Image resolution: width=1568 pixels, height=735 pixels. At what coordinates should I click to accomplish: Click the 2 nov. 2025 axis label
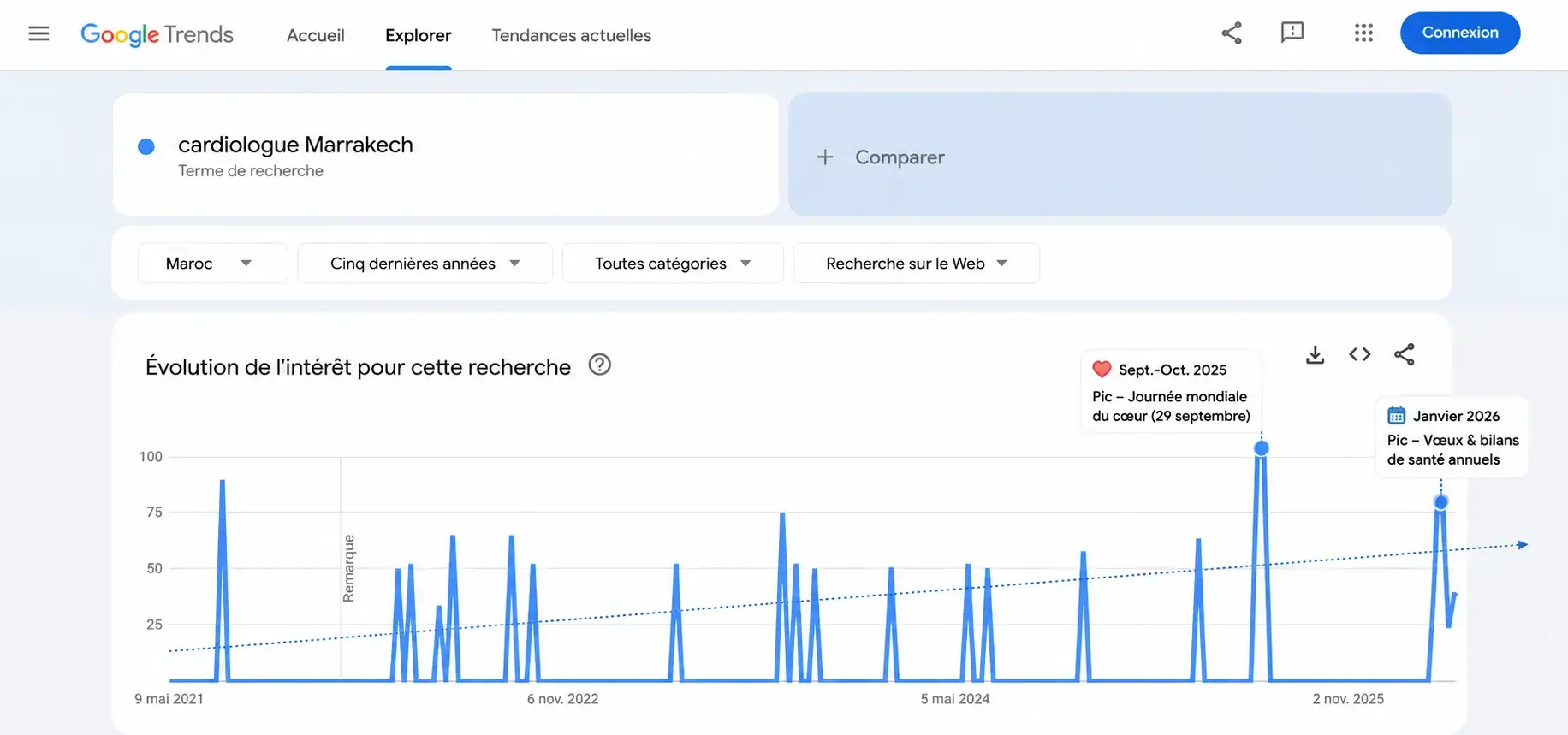click(1348, 699)
